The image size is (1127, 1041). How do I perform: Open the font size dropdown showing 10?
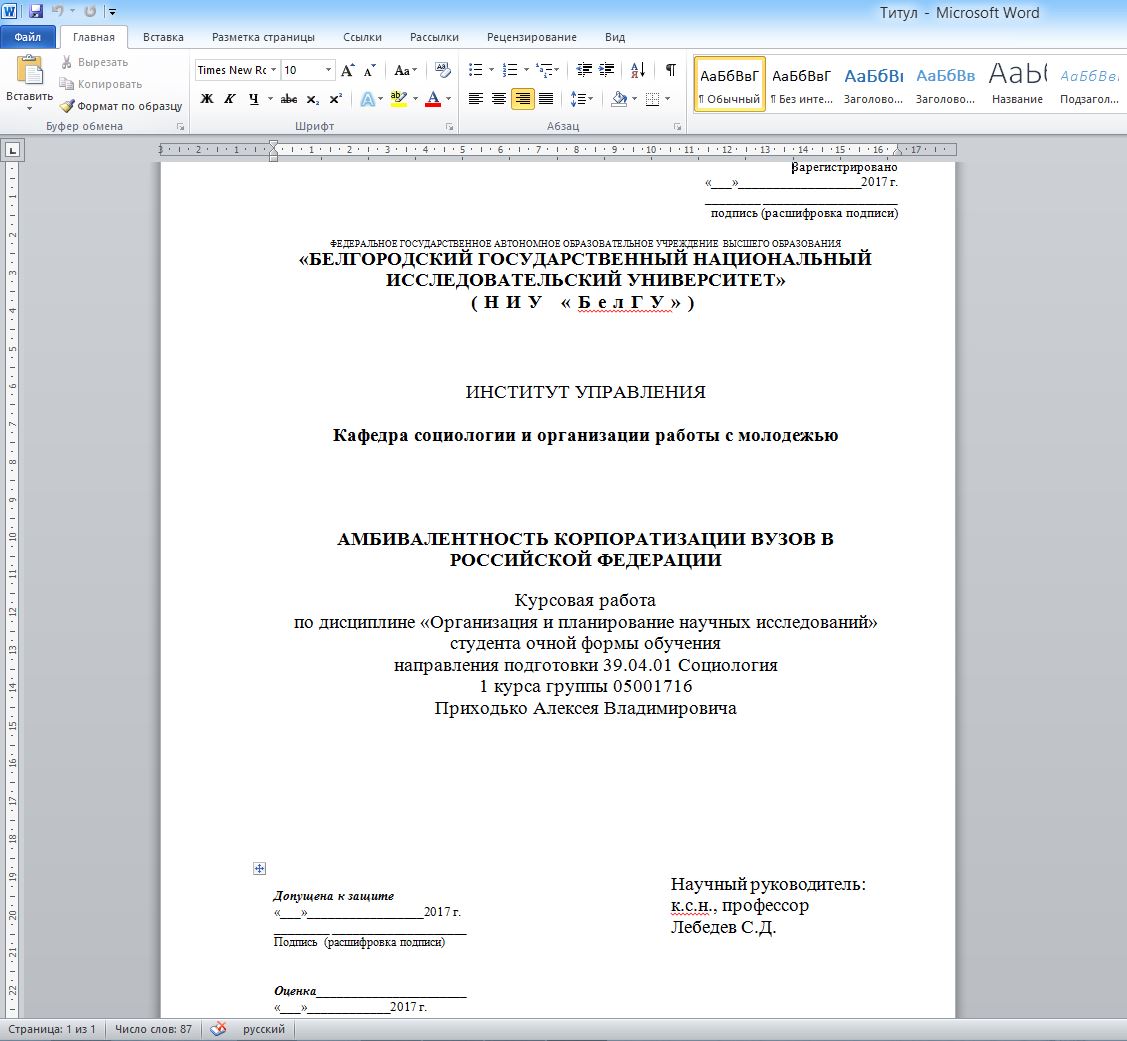tap(328, 70)
